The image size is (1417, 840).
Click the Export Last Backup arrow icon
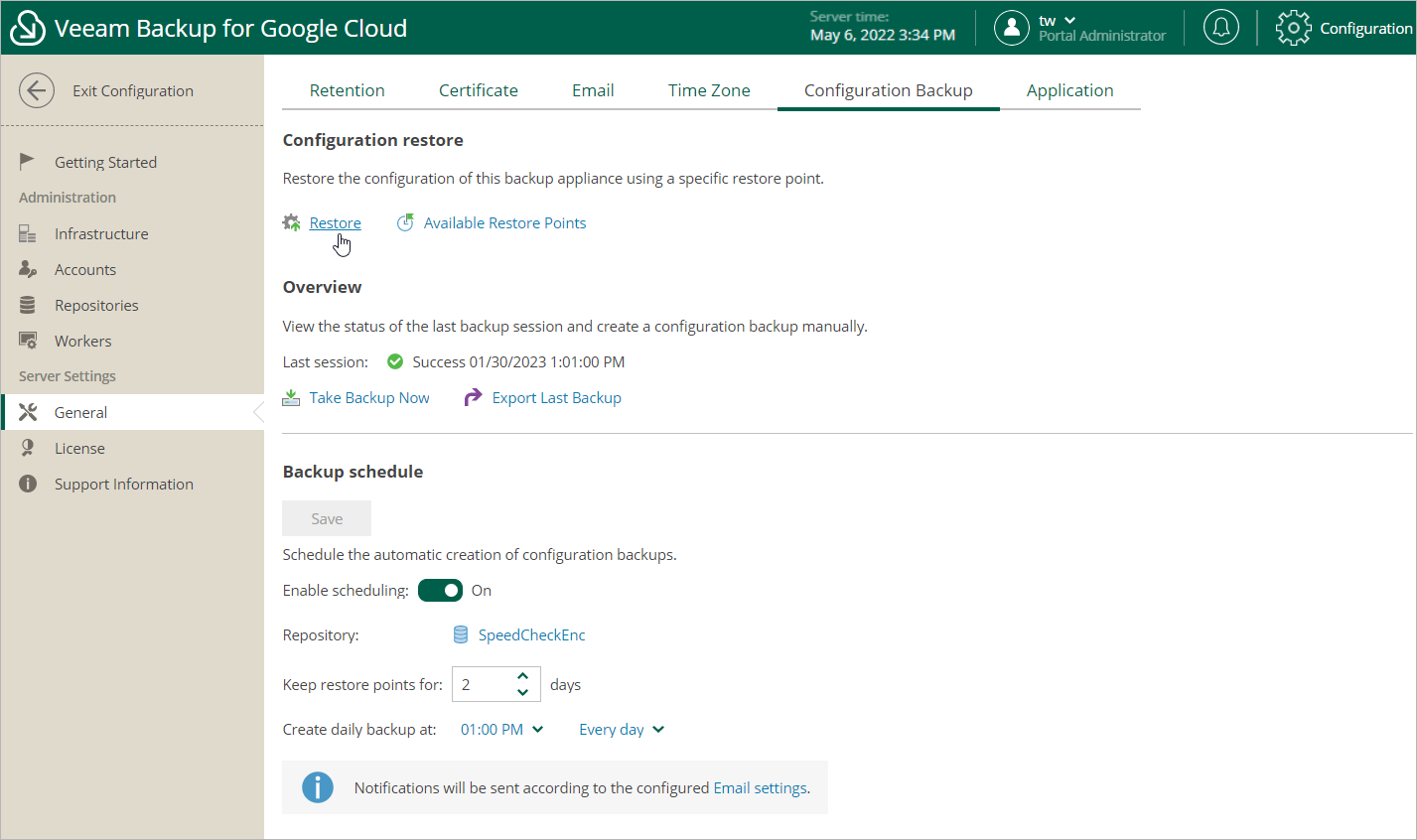473,398
